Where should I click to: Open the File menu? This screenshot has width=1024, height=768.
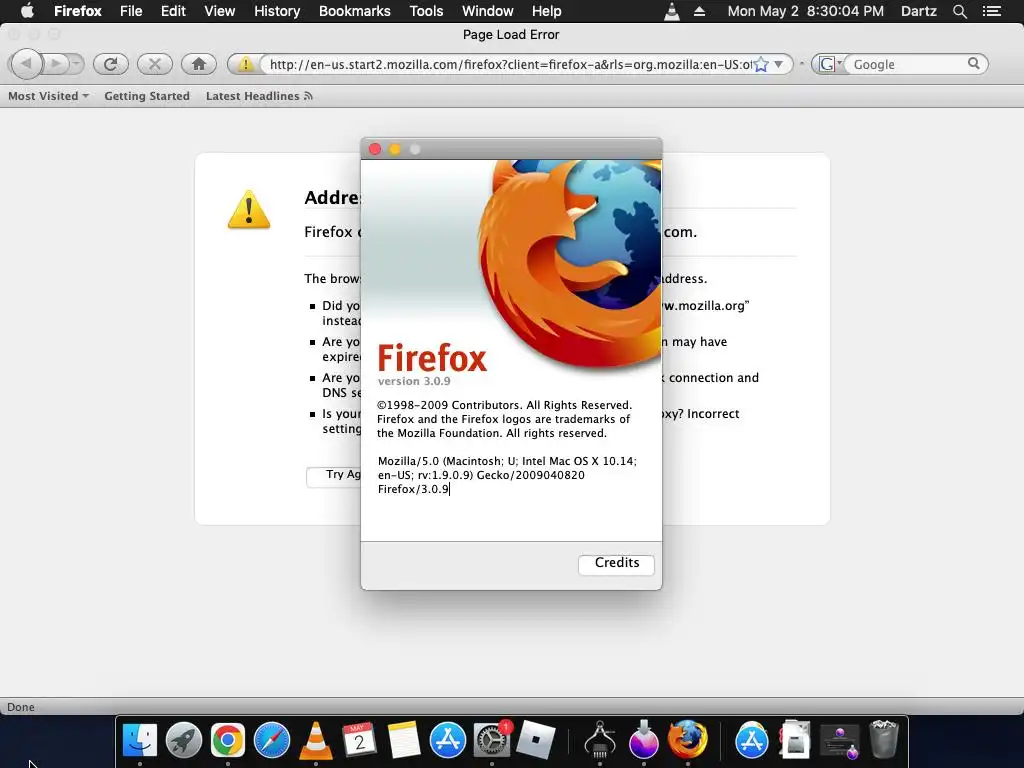[131, 11]
